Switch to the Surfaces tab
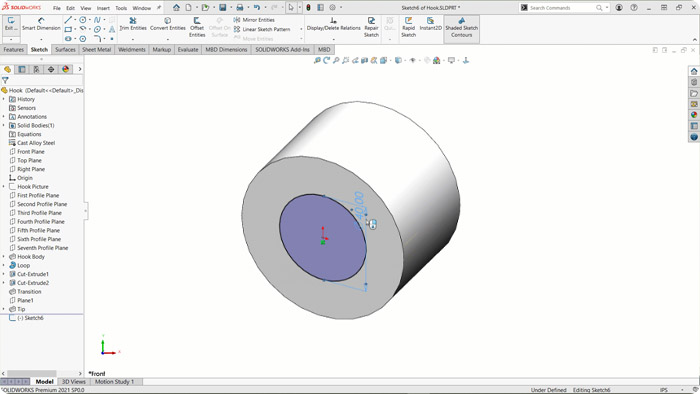 pyautogui.click(x=65, y=50)
